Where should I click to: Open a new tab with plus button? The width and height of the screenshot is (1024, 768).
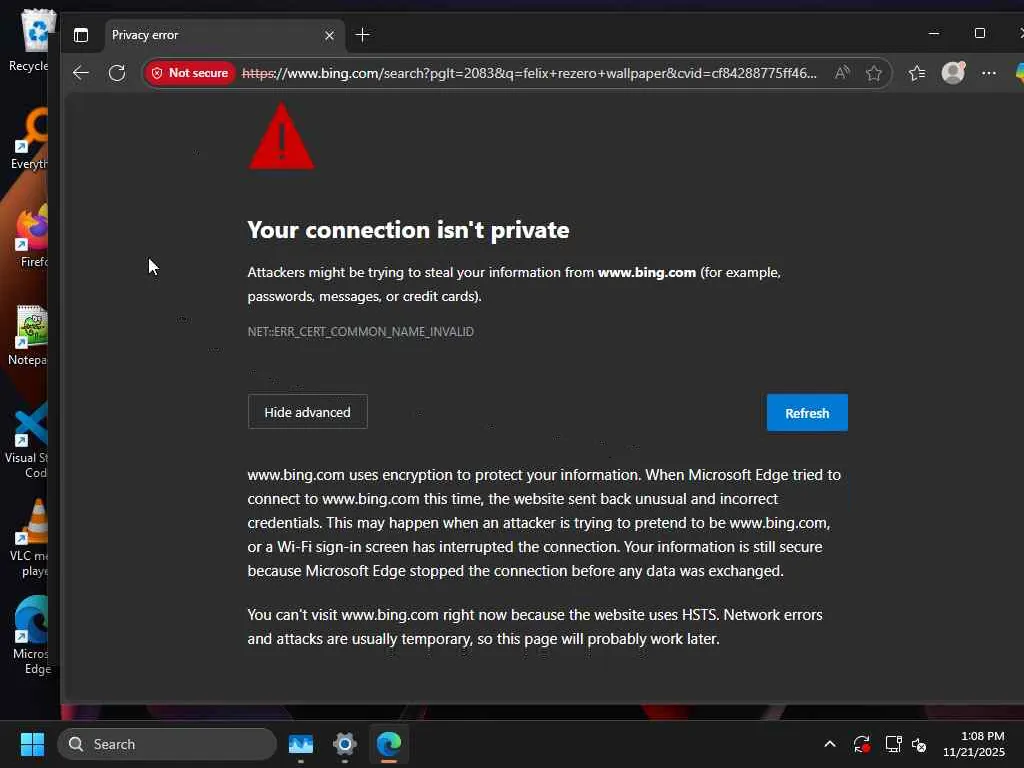coord(362,35)
